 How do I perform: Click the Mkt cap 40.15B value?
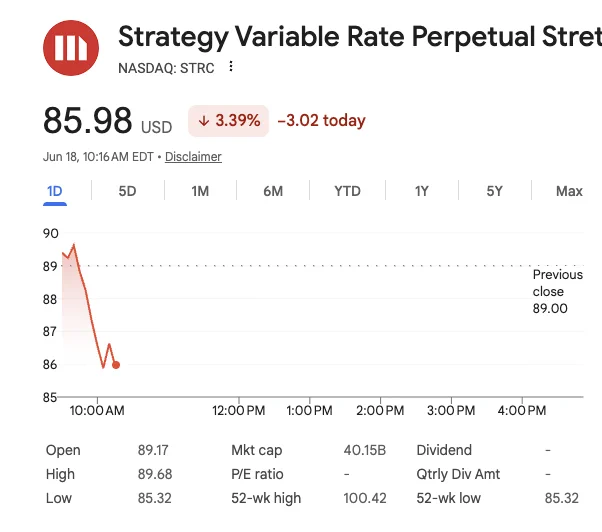pos(364,450)
